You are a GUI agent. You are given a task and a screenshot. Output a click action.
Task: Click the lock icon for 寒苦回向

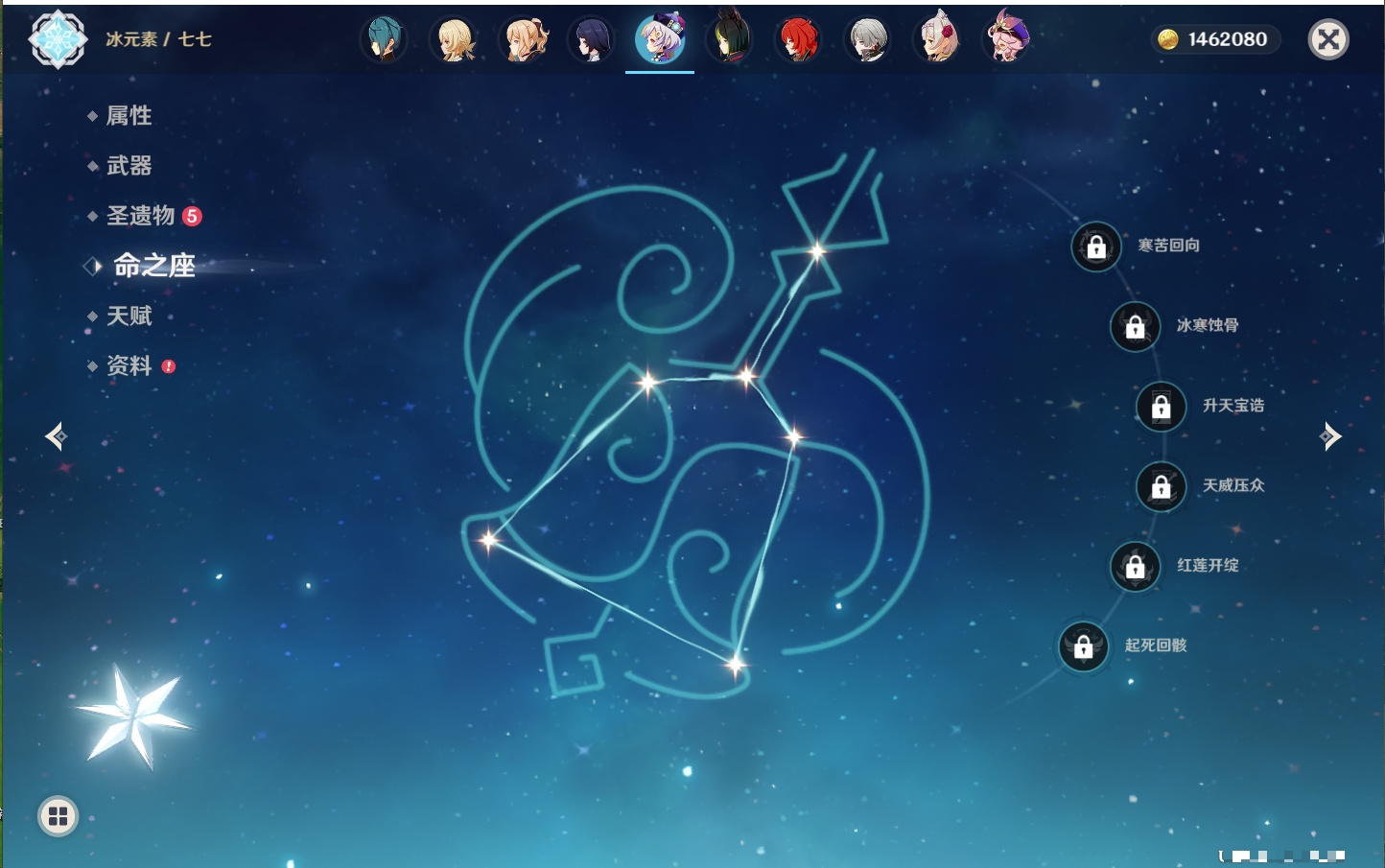coord(1096,247)
